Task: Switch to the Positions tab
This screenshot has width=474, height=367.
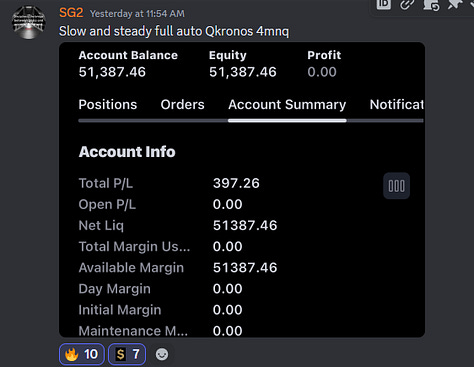Action: click(x=108, y=105)
